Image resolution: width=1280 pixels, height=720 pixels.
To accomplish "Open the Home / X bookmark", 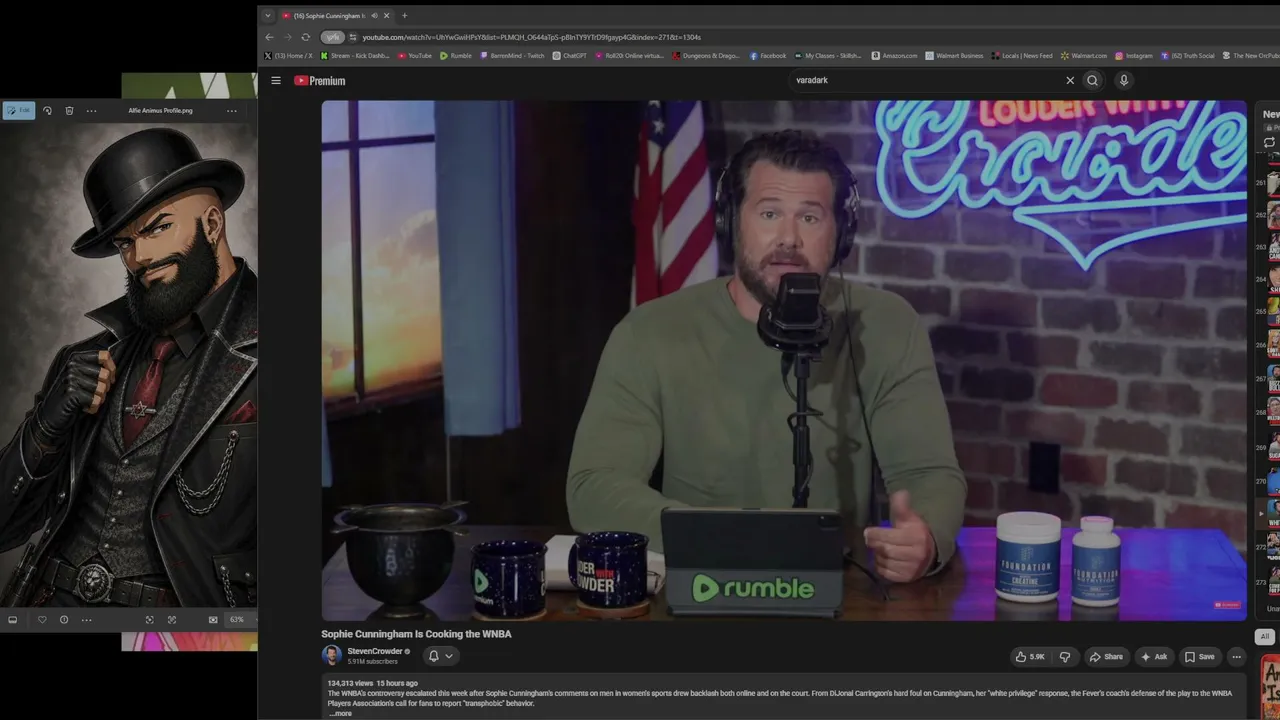I will pyautogui.click(x=288, y=56).
